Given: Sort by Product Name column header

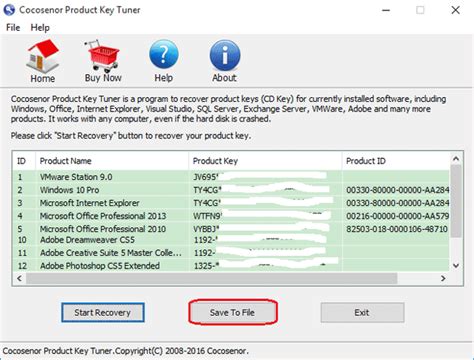Looking at the screenshot, I should click(112, 161).
